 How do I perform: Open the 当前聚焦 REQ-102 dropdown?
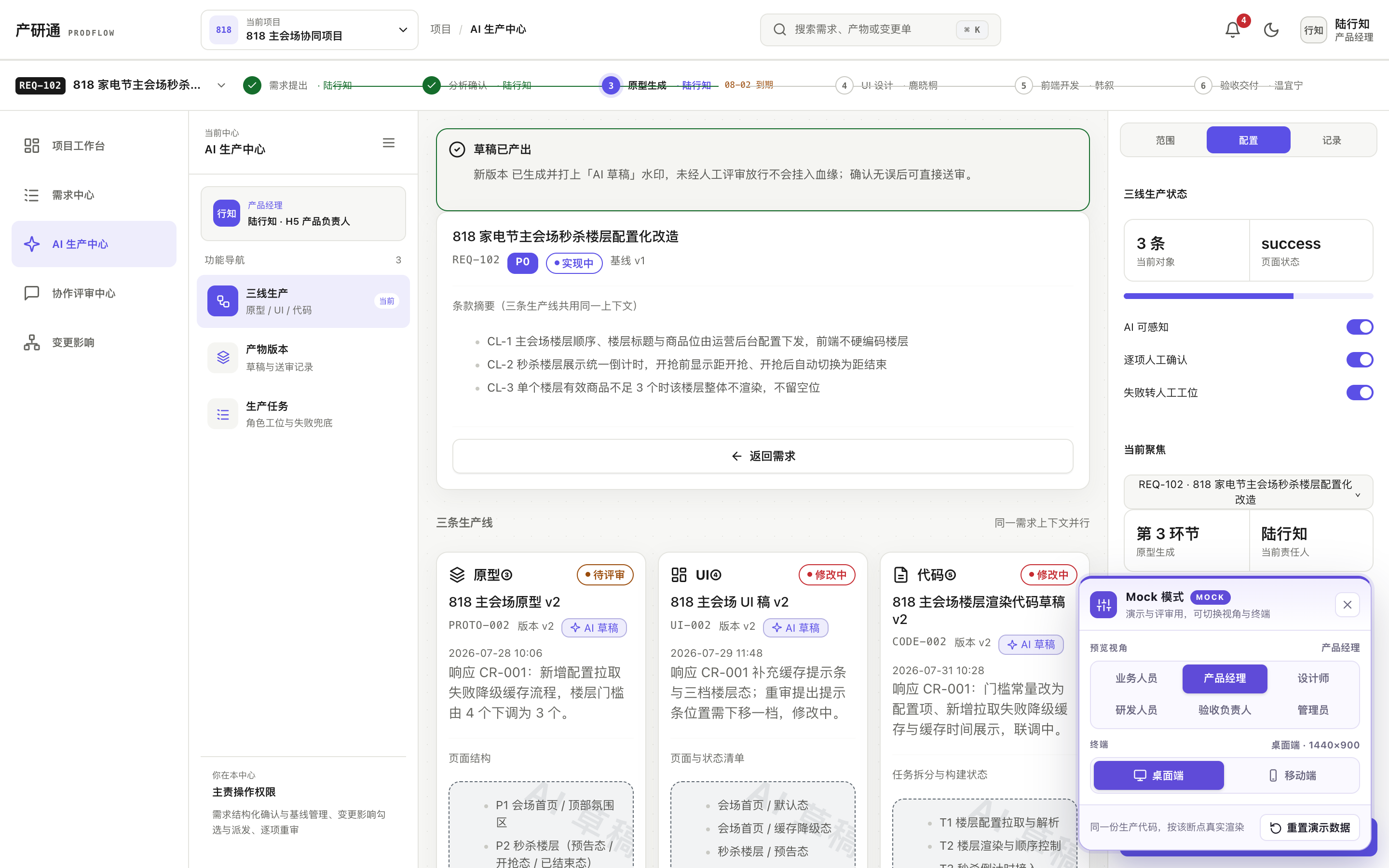(1248, 491)
